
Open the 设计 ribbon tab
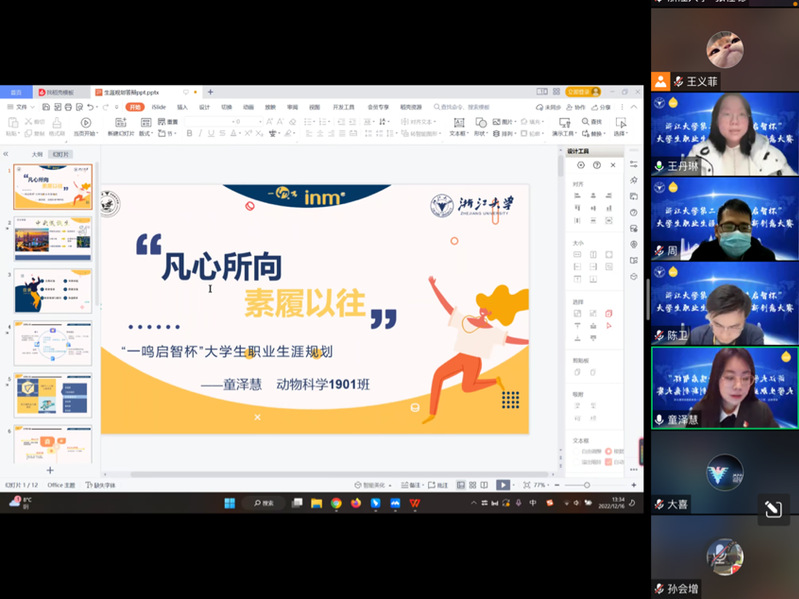(204, 107)
